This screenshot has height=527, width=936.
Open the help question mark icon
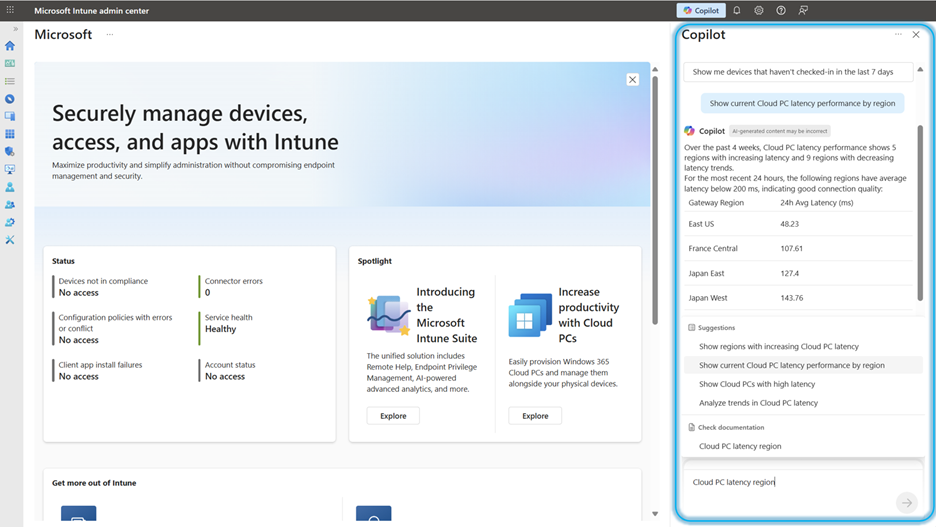[781, 10]
